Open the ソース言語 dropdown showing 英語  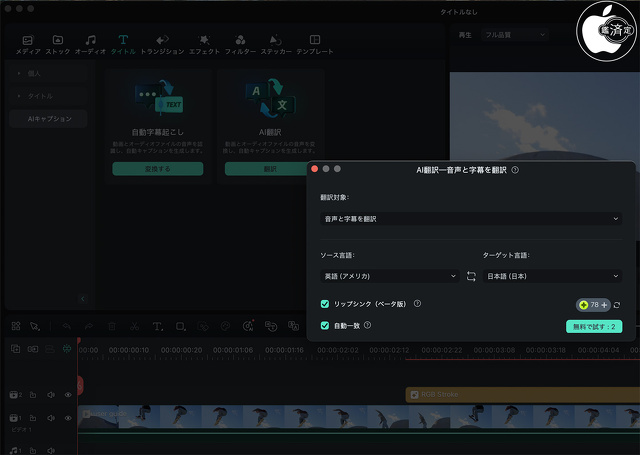coord(390,276)
